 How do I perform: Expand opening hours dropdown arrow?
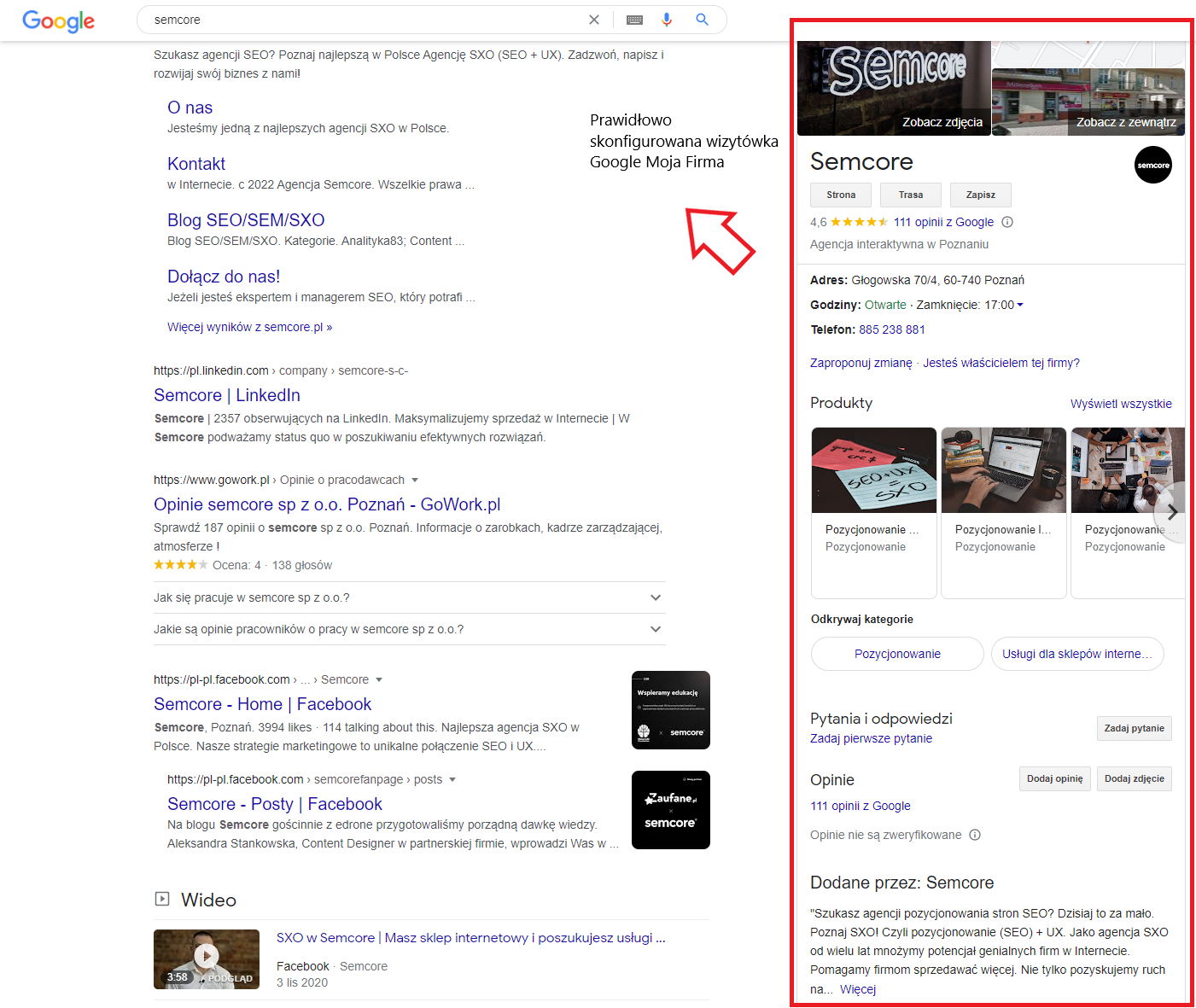coord(1020,305)
